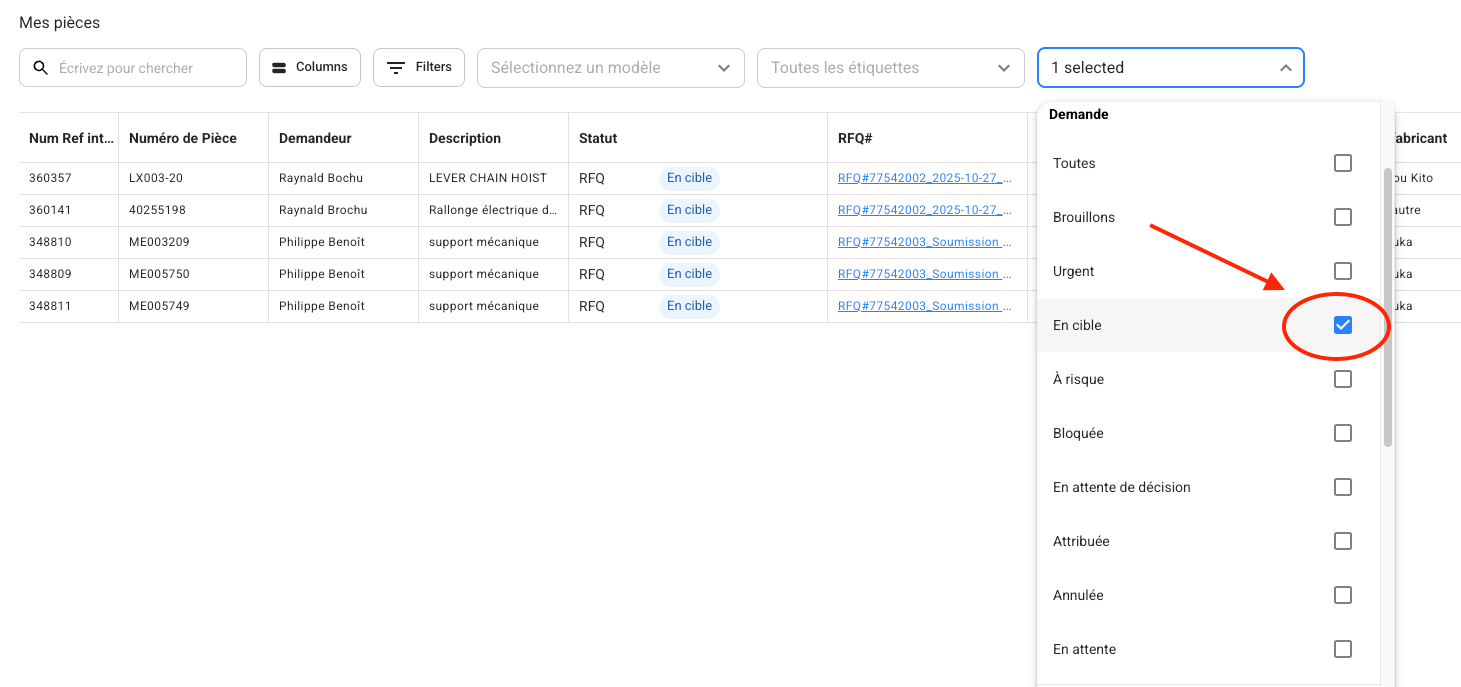The height and width of the screenshot is (687, 1461).
Task: Open the Sélectionnez un modèle dropdown
Action: pos(610,68)
